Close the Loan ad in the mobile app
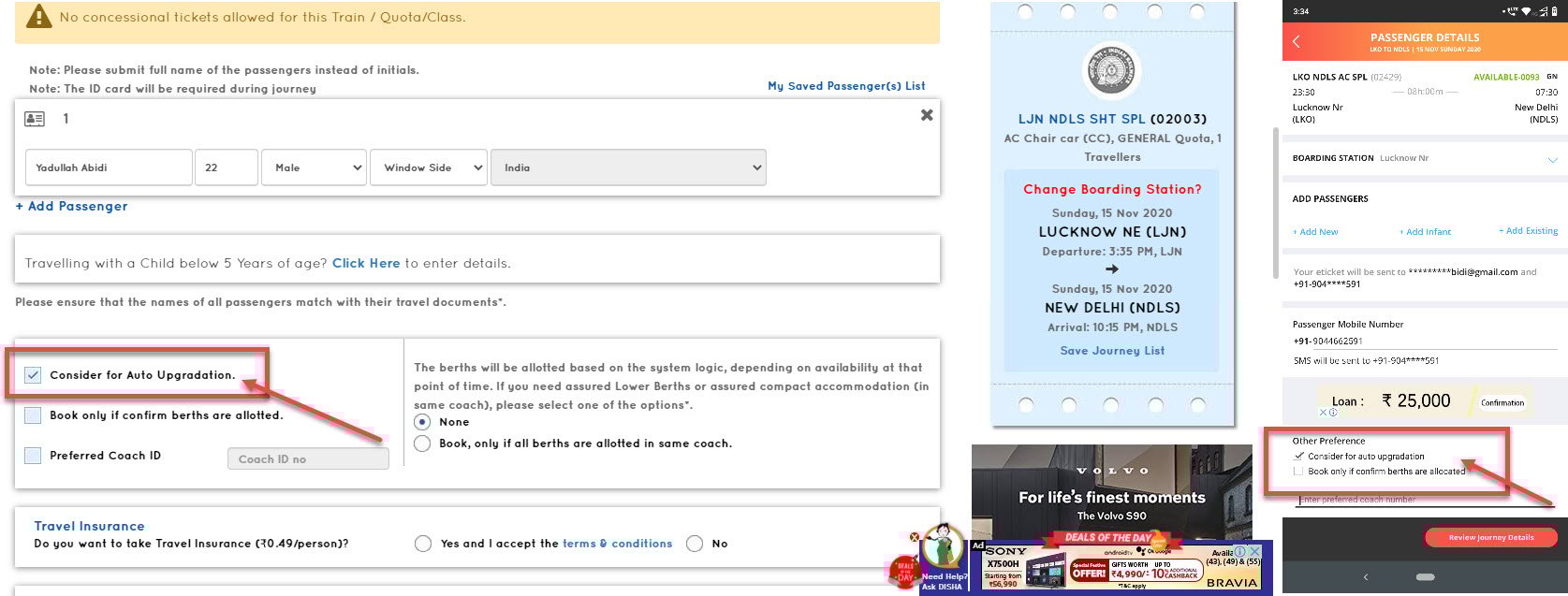The image size is (1568, 596). click(x=1324, y=412)
